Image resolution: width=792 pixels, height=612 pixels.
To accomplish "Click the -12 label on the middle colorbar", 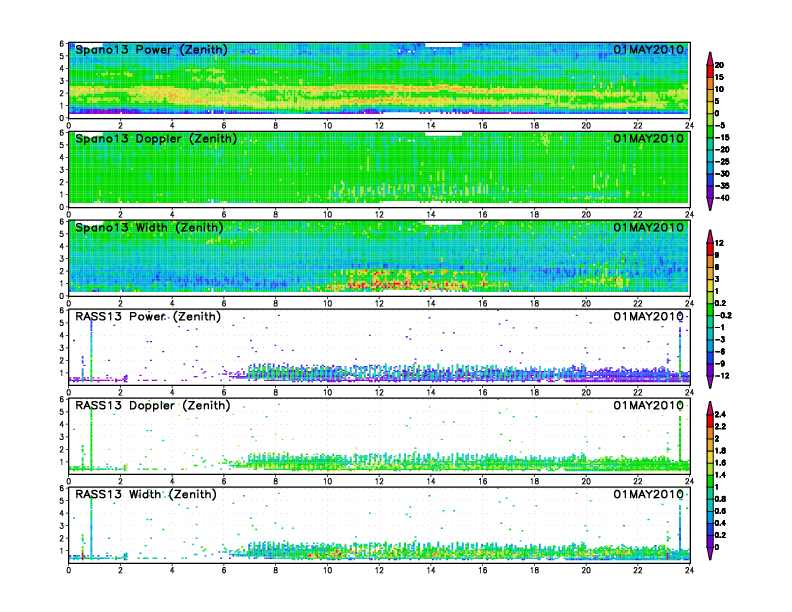I will pyautogui.click(x=722, y=376).
